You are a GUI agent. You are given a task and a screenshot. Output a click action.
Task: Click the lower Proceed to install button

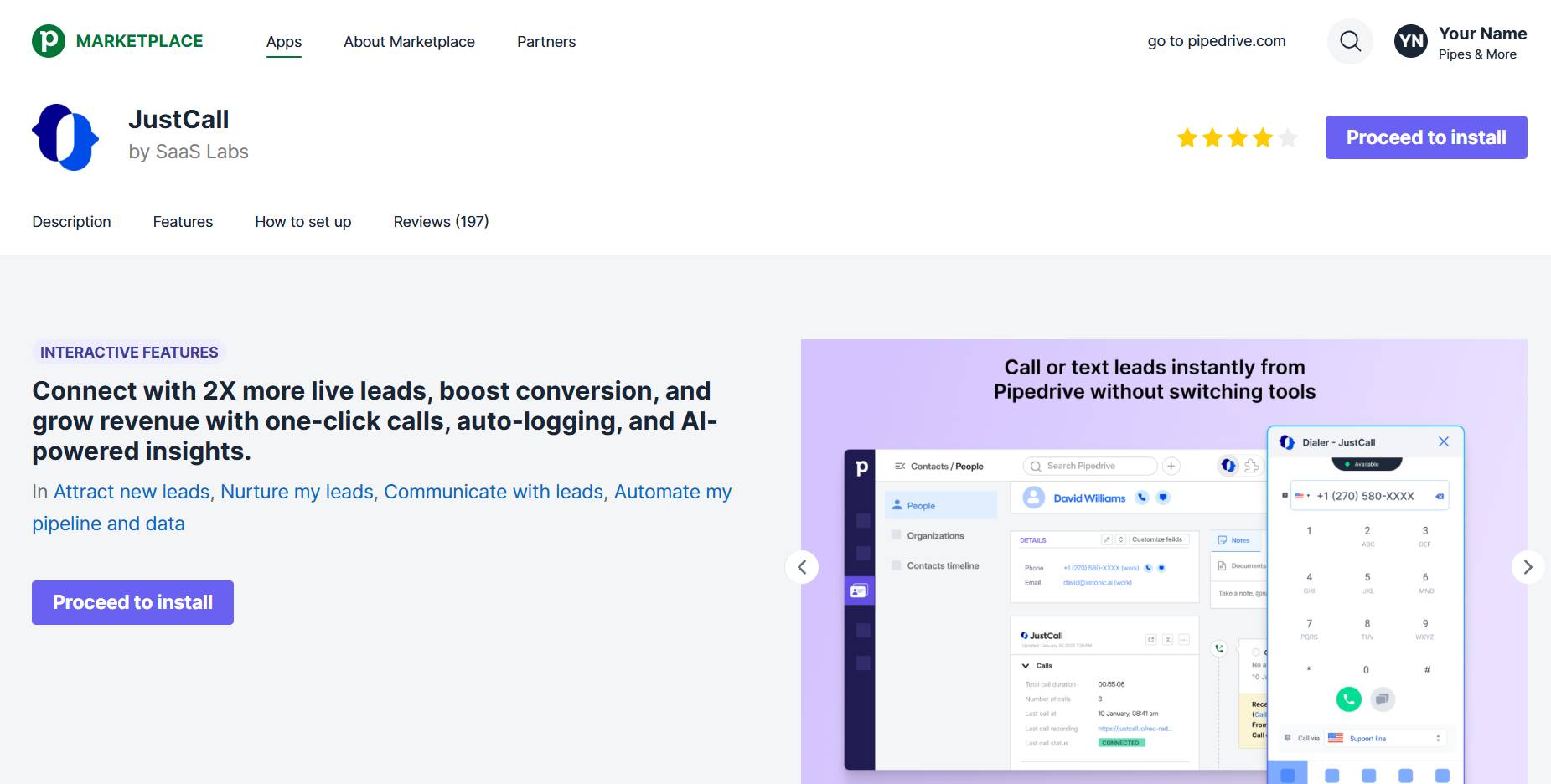point(132,602)
